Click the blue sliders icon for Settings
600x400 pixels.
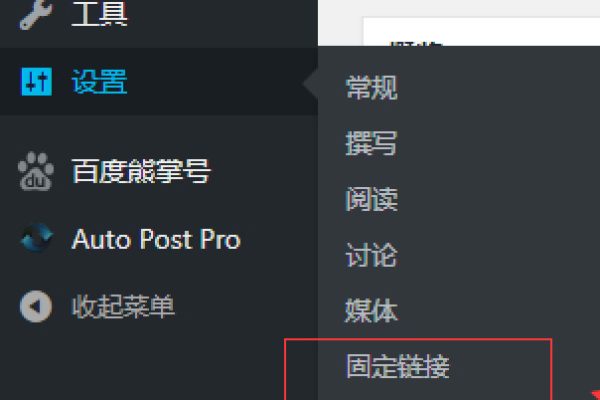point(36,82)
